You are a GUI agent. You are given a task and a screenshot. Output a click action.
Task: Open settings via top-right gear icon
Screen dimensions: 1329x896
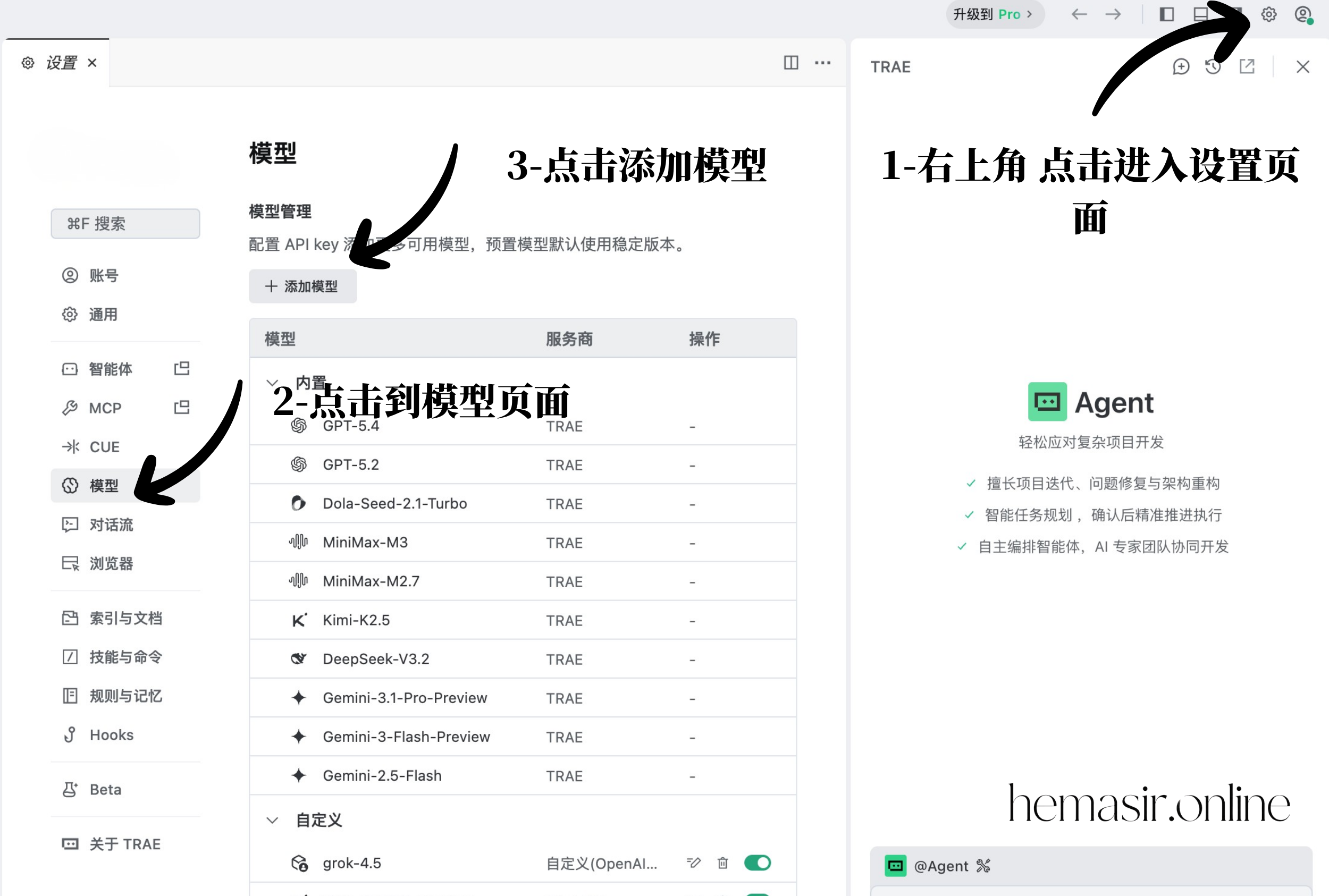tap(1268, 14)
